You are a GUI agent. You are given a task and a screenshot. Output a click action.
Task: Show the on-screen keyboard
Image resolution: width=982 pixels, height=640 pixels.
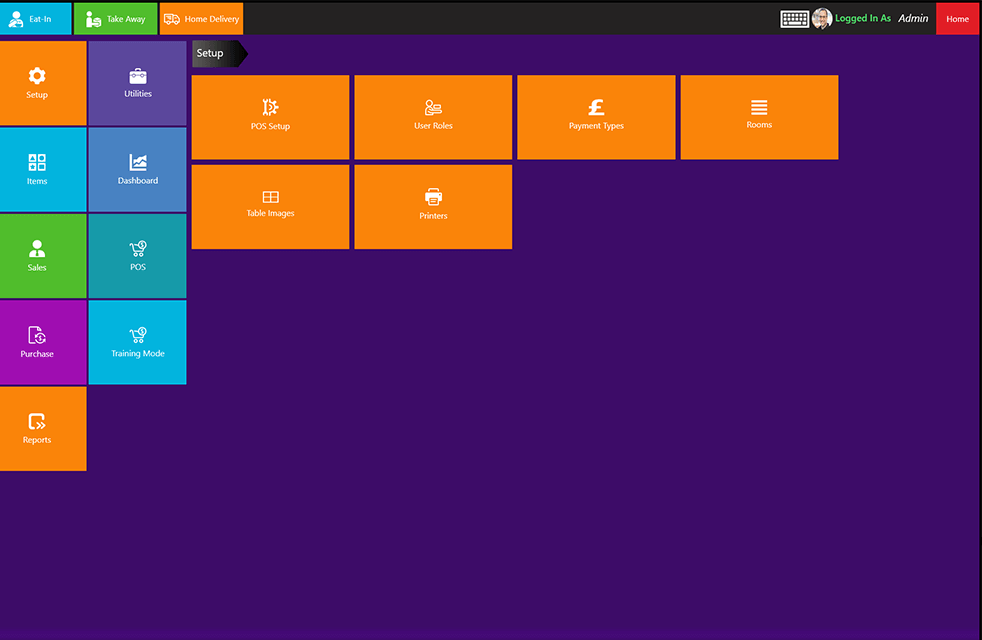click(x=794, y=19)
